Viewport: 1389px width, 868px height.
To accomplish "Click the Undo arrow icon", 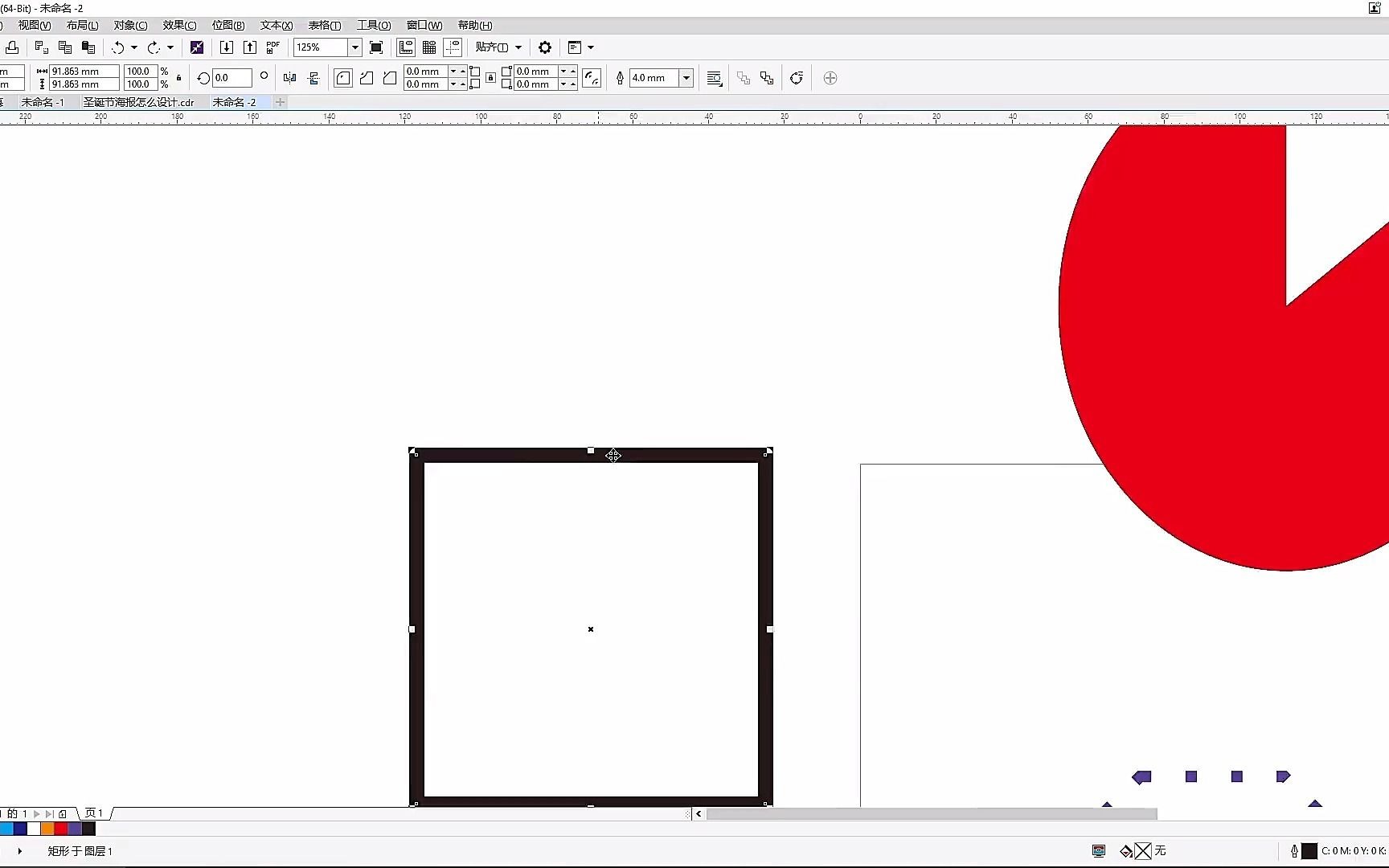I will [118, 47].
